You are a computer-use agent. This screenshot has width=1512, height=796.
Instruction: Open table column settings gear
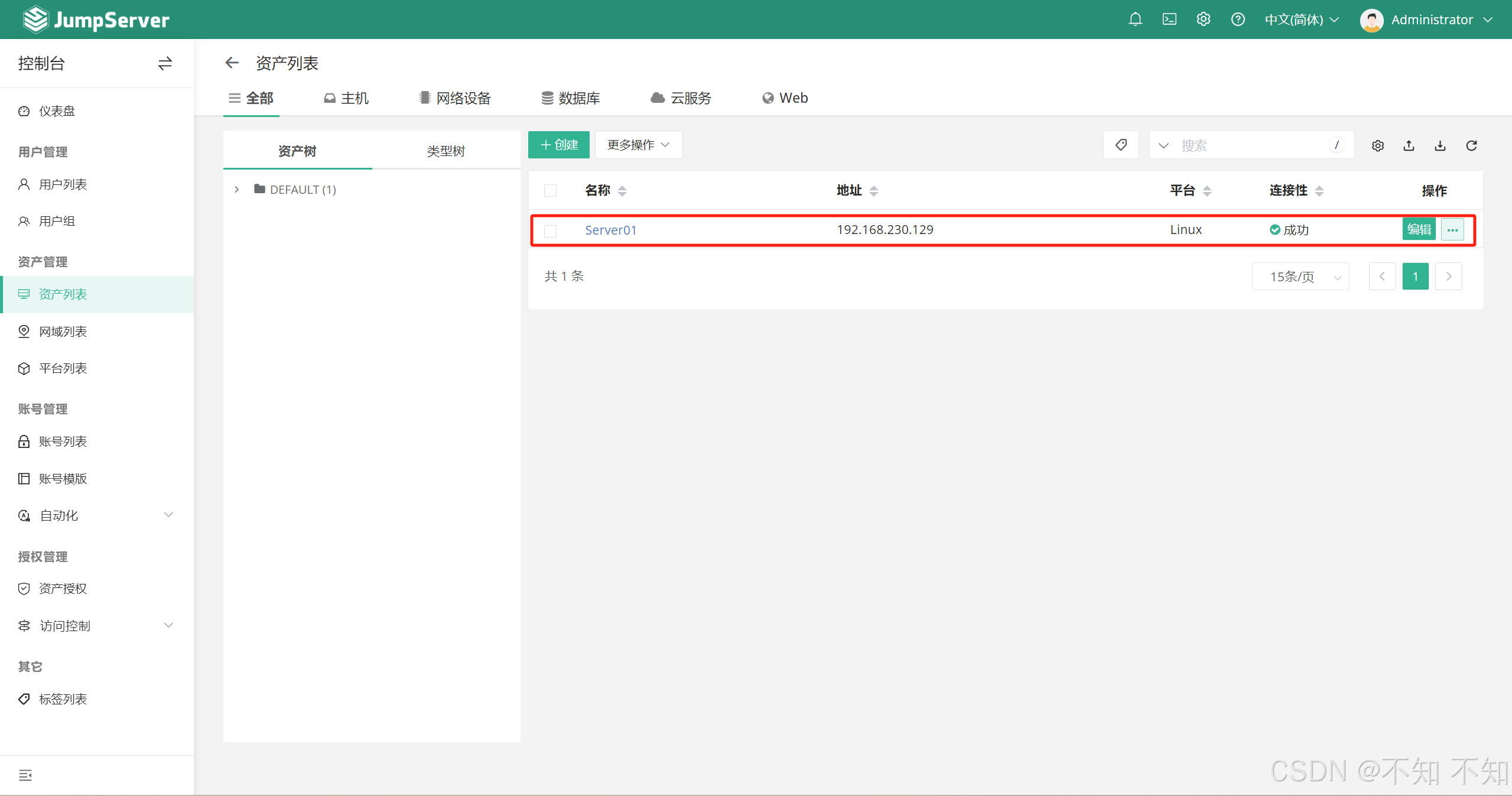point(1377,145)
